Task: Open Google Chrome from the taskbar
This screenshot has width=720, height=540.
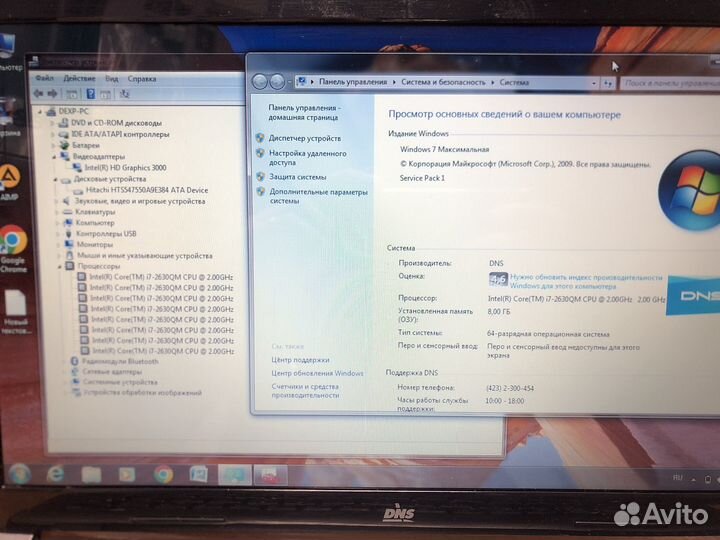Action: point(163,474)
